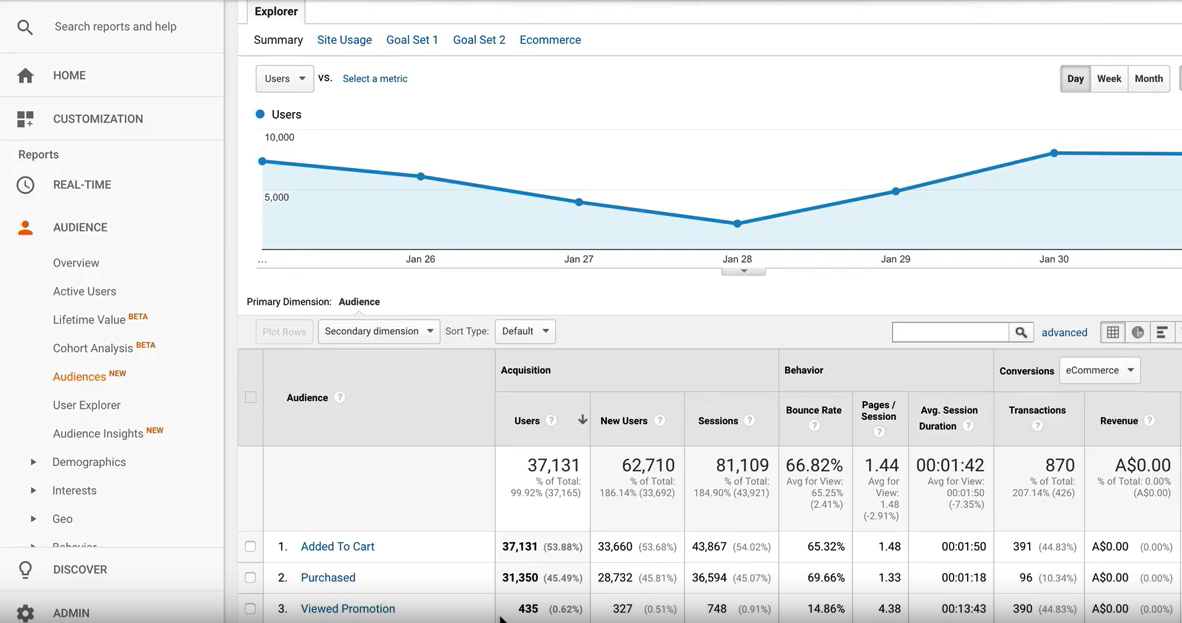Select the Week chart granularity

(x=1109, y=78)
